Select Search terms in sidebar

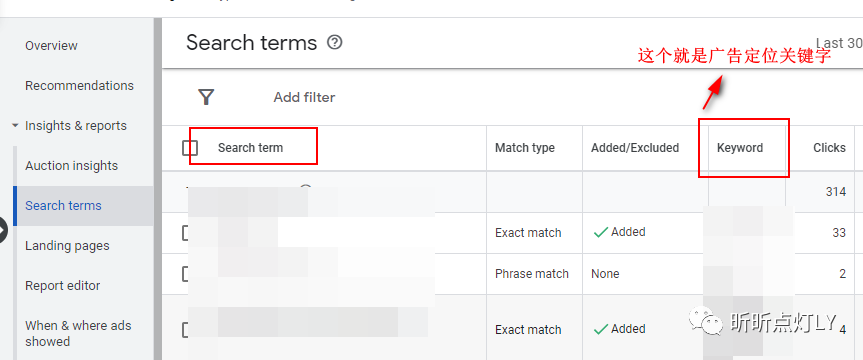[x=63, y=206]
